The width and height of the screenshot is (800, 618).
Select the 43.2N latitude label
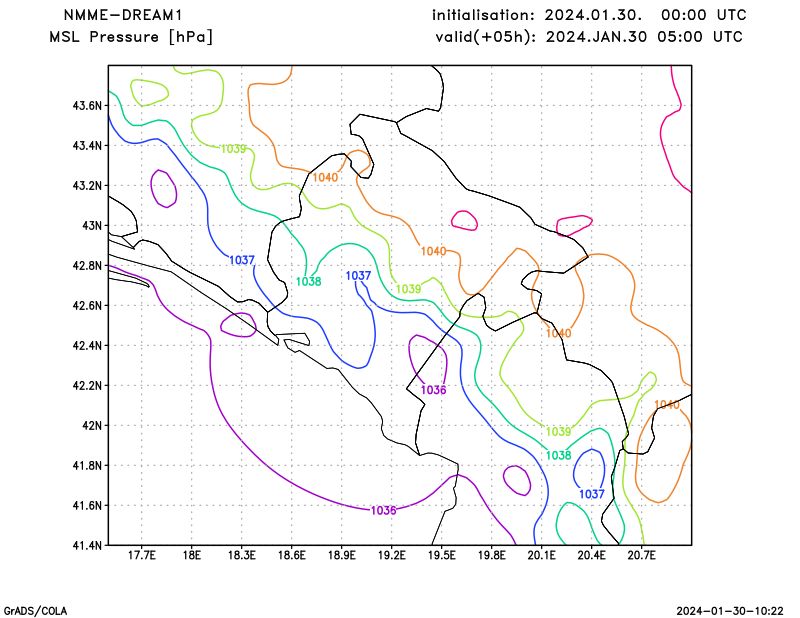87,185
